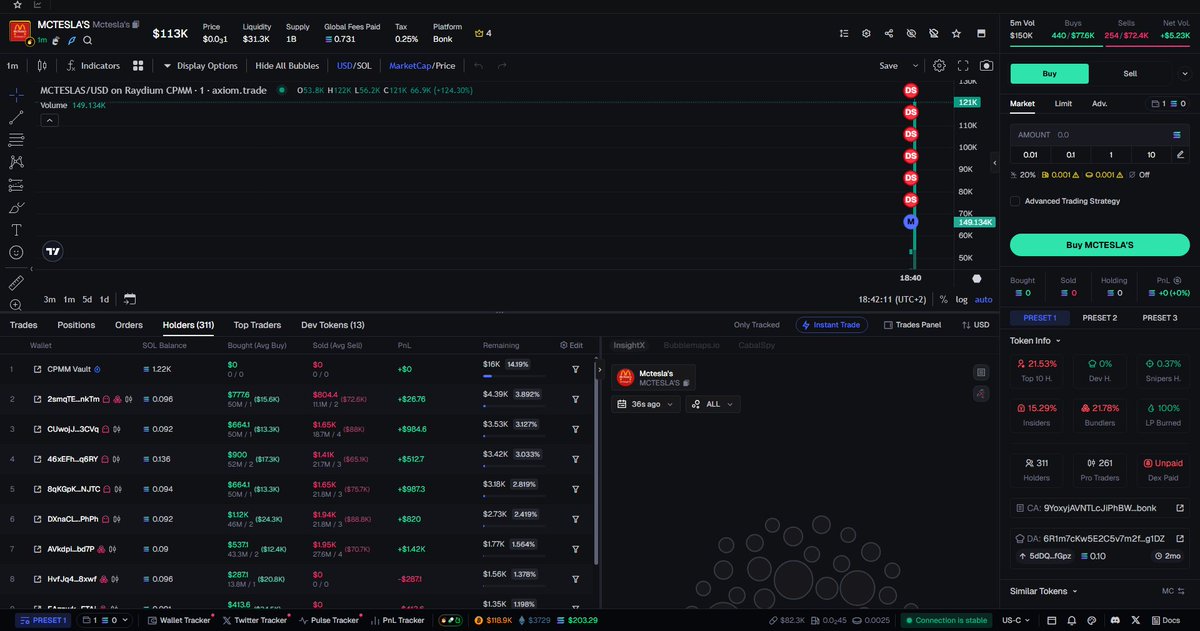Toggle the Only Tracked filter
Viewport: 1200px width, 631px height.
[756, 325]
